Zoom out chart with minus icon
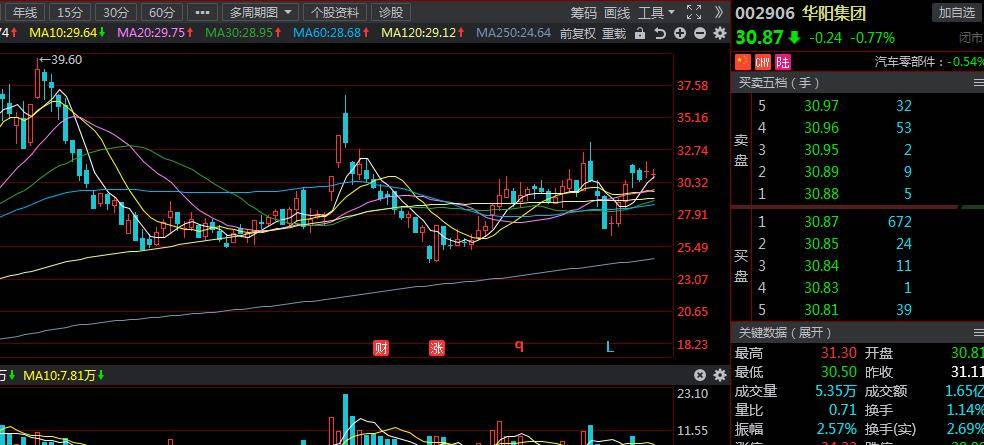 click(699, 33)
